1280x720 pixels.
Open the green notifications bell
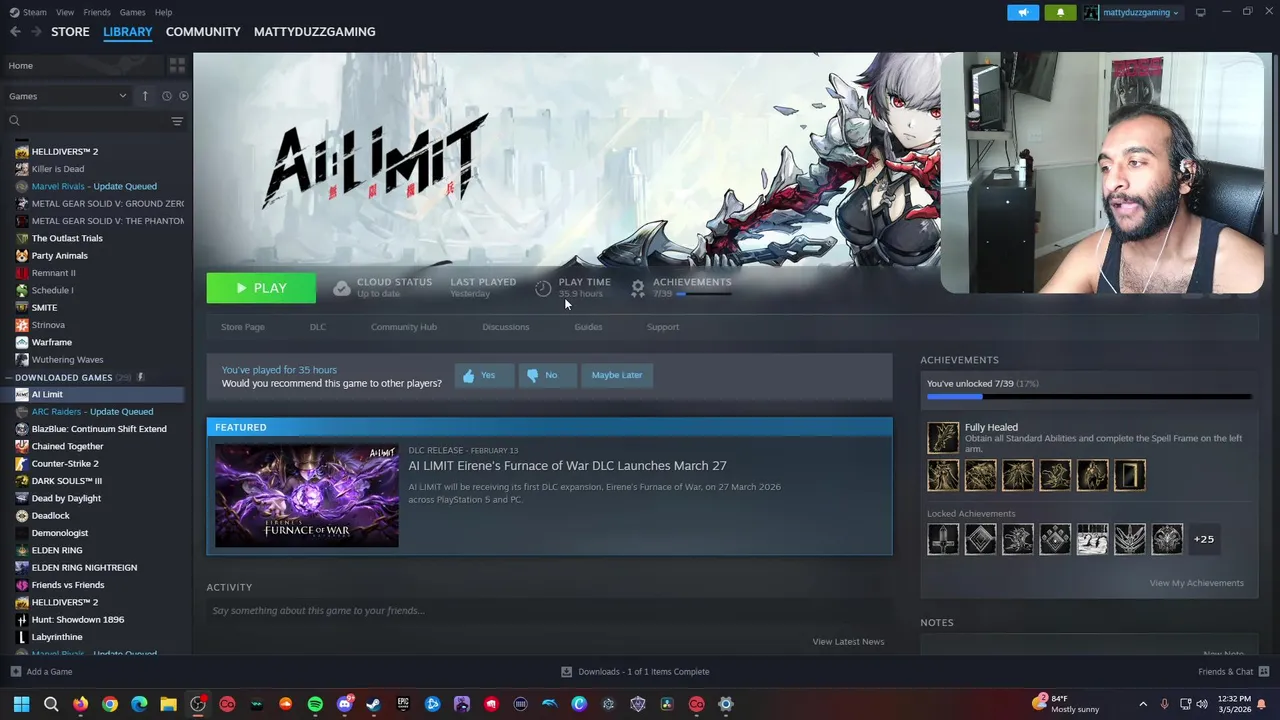tap(1061, 12)
